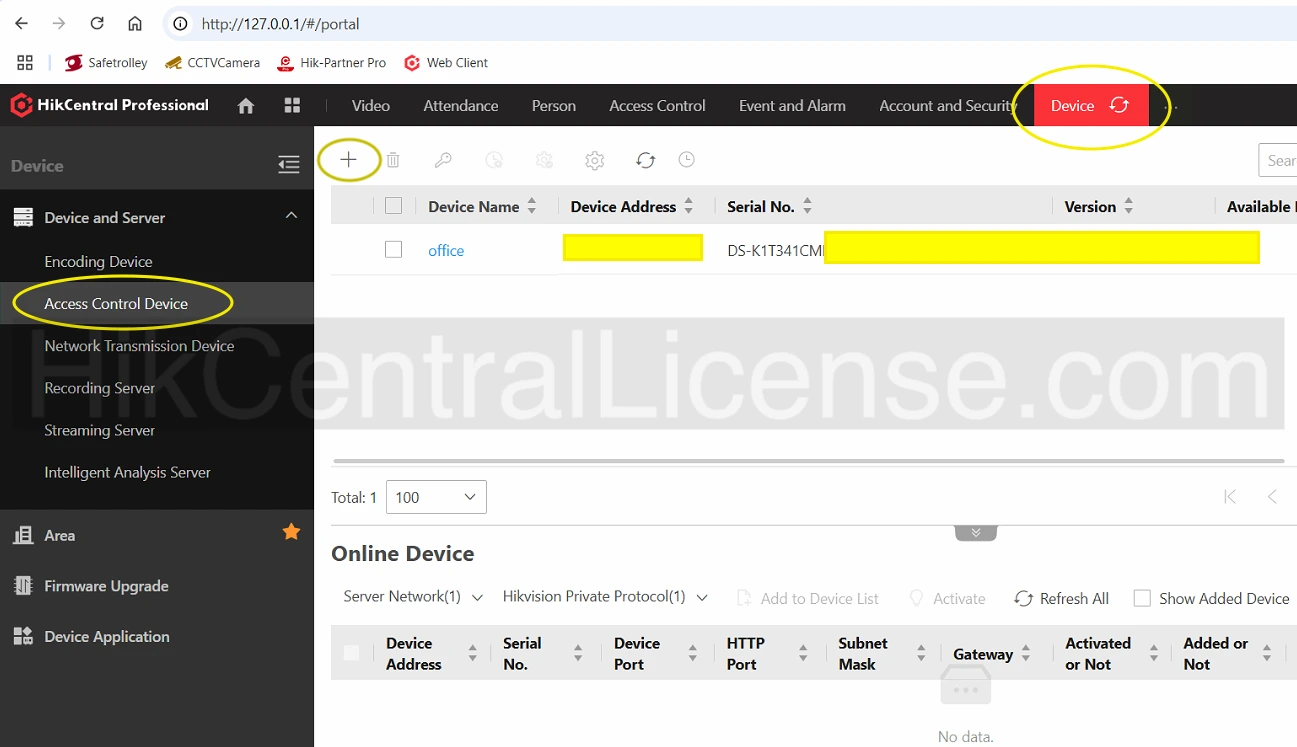Toggle select-all checkbox in Online Device table
This screenshot has width=1297, height=747.
(x=351, y=653)
